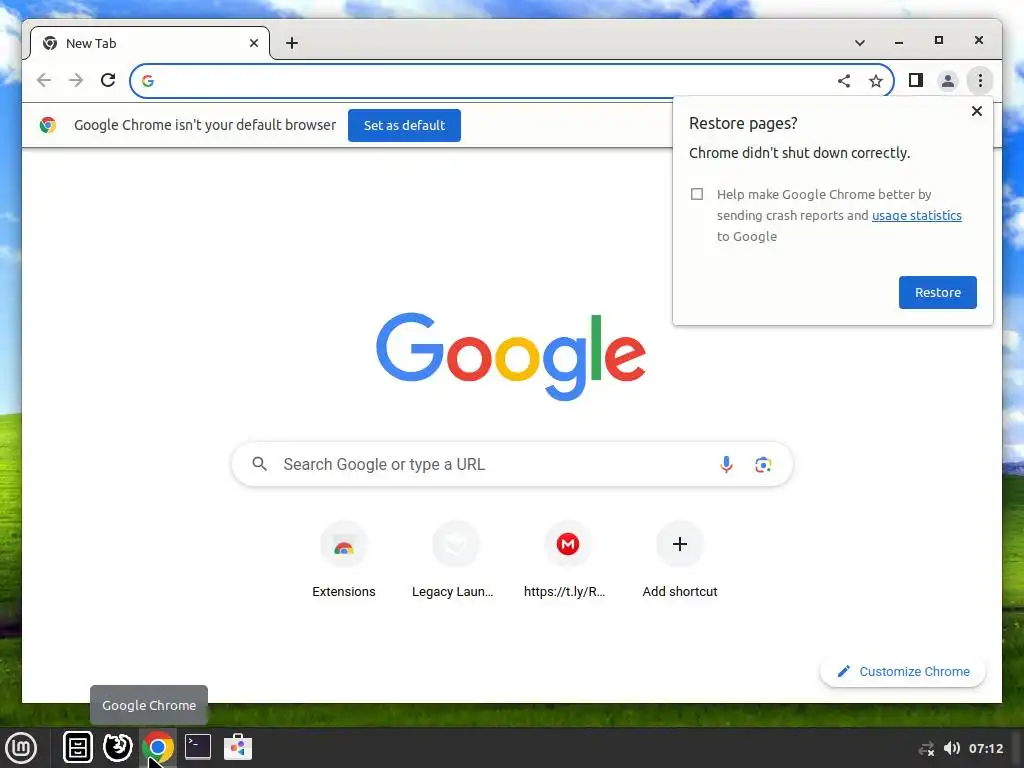Select the New Tab tab
This screenshot has height=768, width=1024.
(x=150, y=43)
